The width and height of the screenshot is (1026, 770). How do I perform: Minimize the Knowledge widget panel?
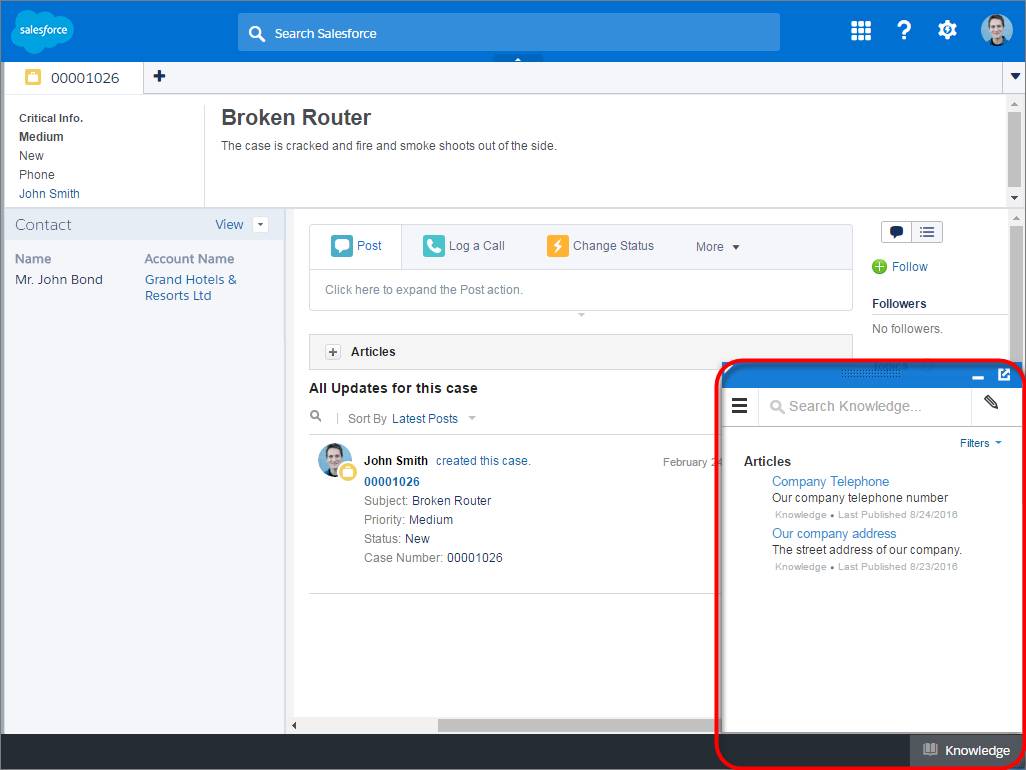pyautogui.click(x=978, y=377)
